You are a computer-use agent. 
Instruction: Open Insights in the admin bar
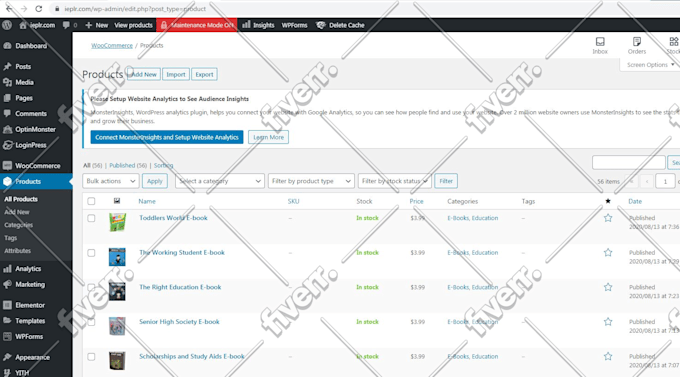[x=258, y=25]
